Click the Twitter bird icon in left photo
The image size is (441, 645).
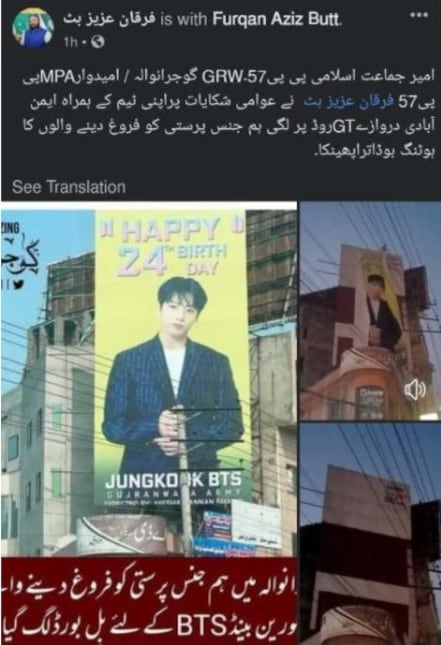[x=20, y=284]
